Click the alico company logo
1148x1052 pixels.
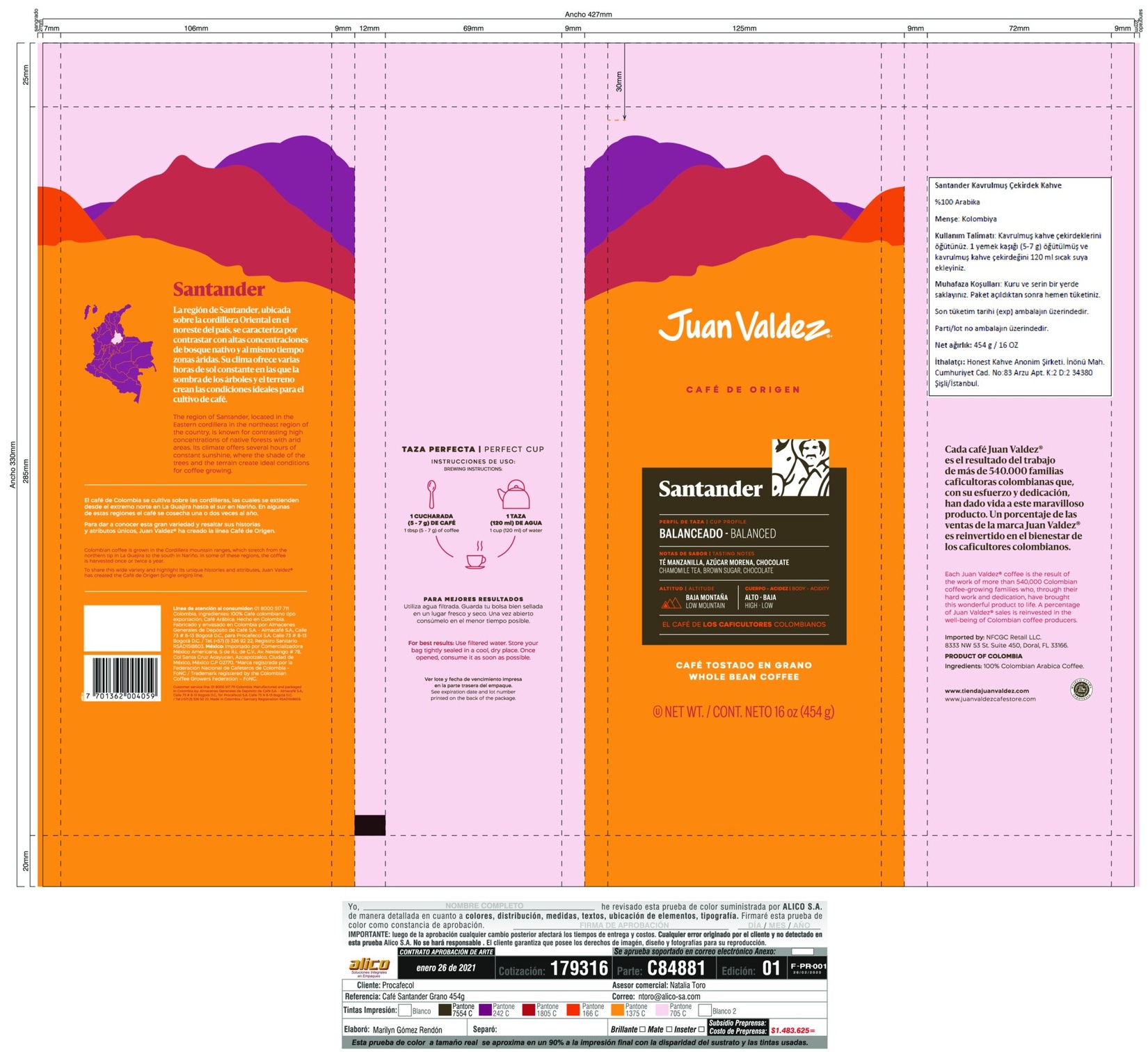click(369, 967)
